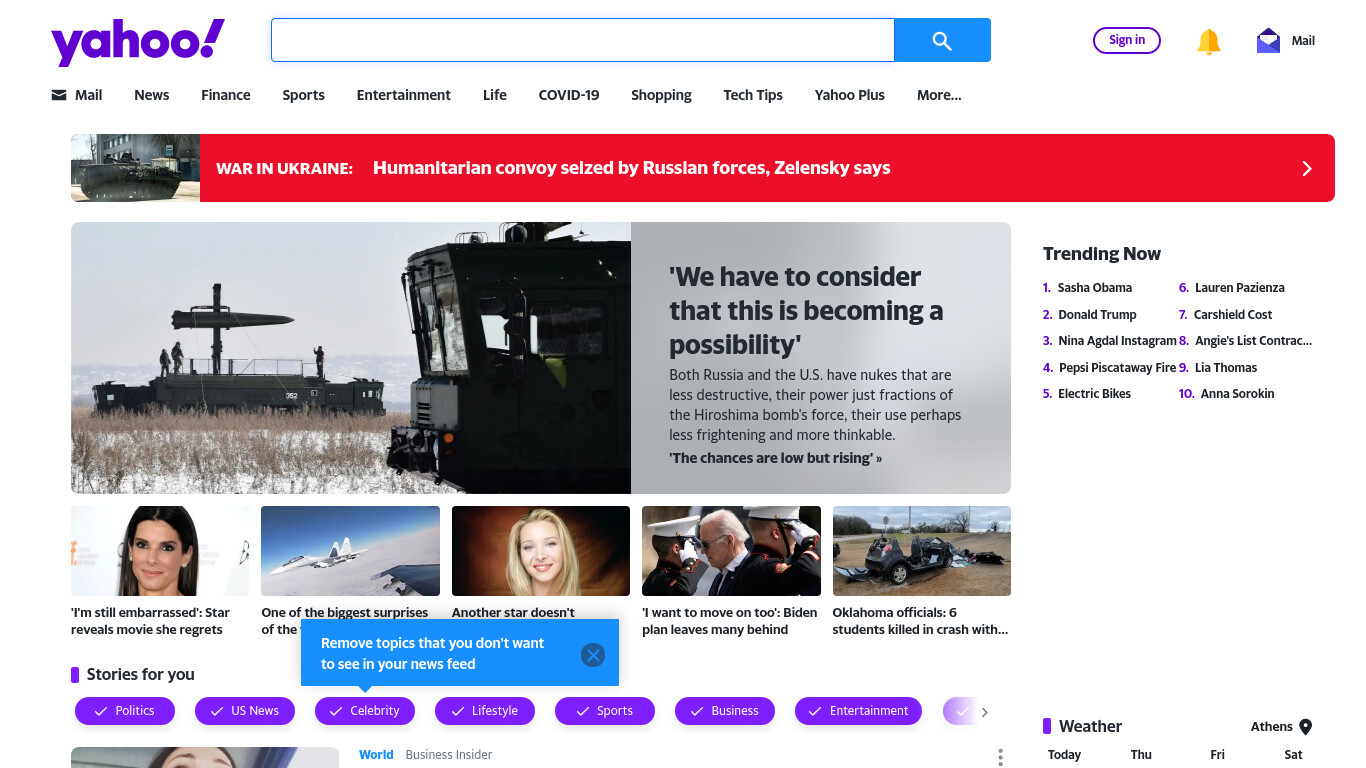Click the Yahoo logo

(138, 42)
